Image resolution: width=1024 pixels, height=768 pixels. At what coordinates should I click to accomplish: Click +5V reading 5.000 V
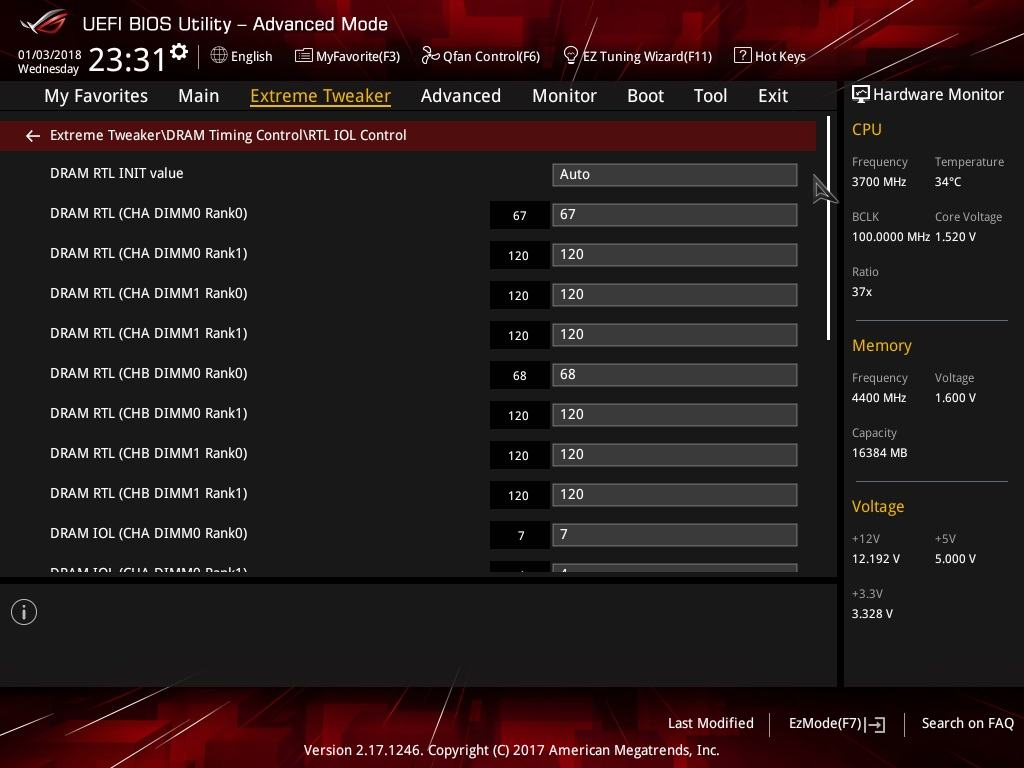click(955, 559)
